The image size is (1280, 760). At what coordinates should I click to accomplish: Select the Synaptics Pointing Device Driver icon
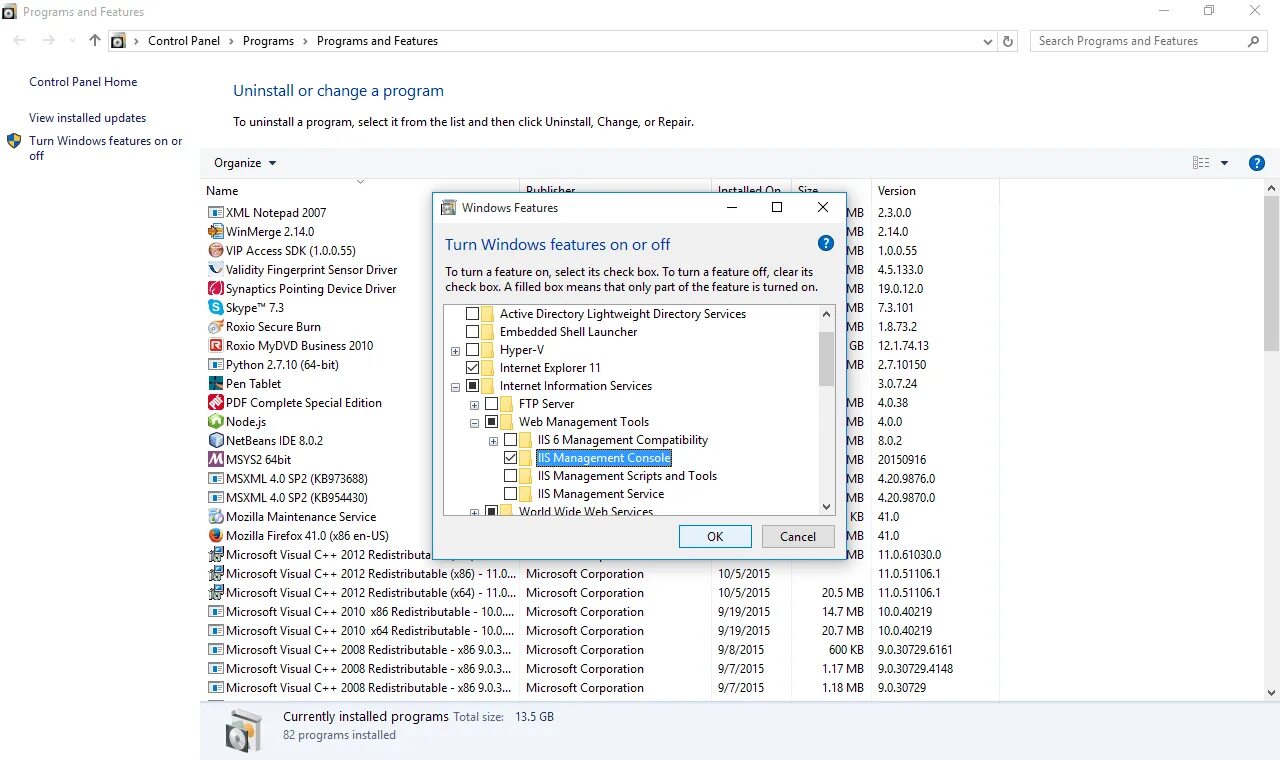point(215,289)
